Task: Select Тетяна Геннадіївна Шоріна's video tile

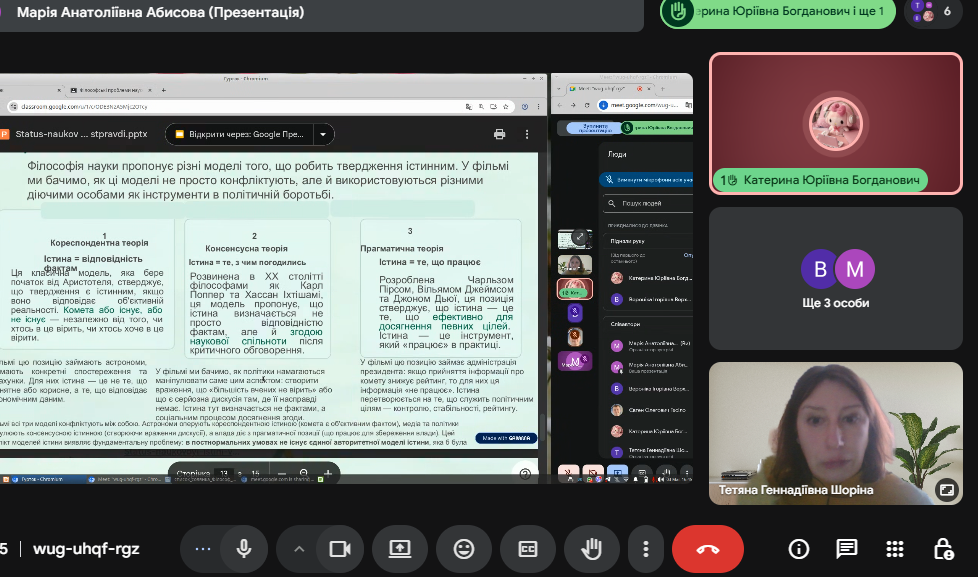Action: (835, 432)
